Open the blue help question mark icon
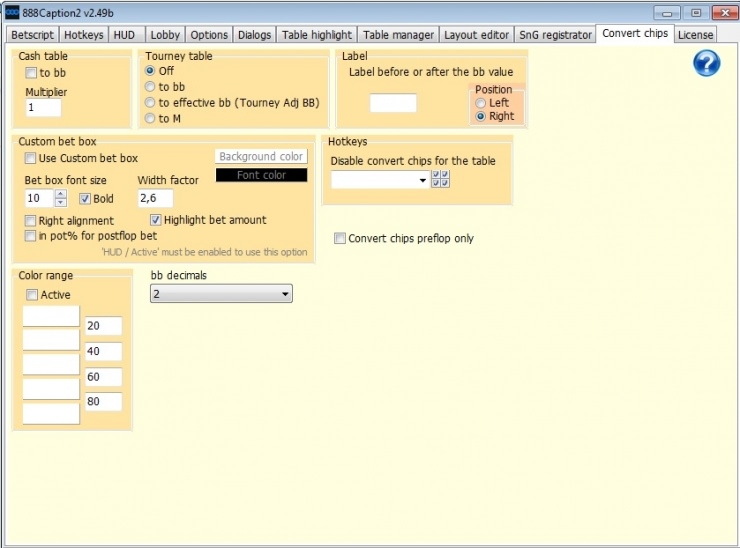 [706, 63]
